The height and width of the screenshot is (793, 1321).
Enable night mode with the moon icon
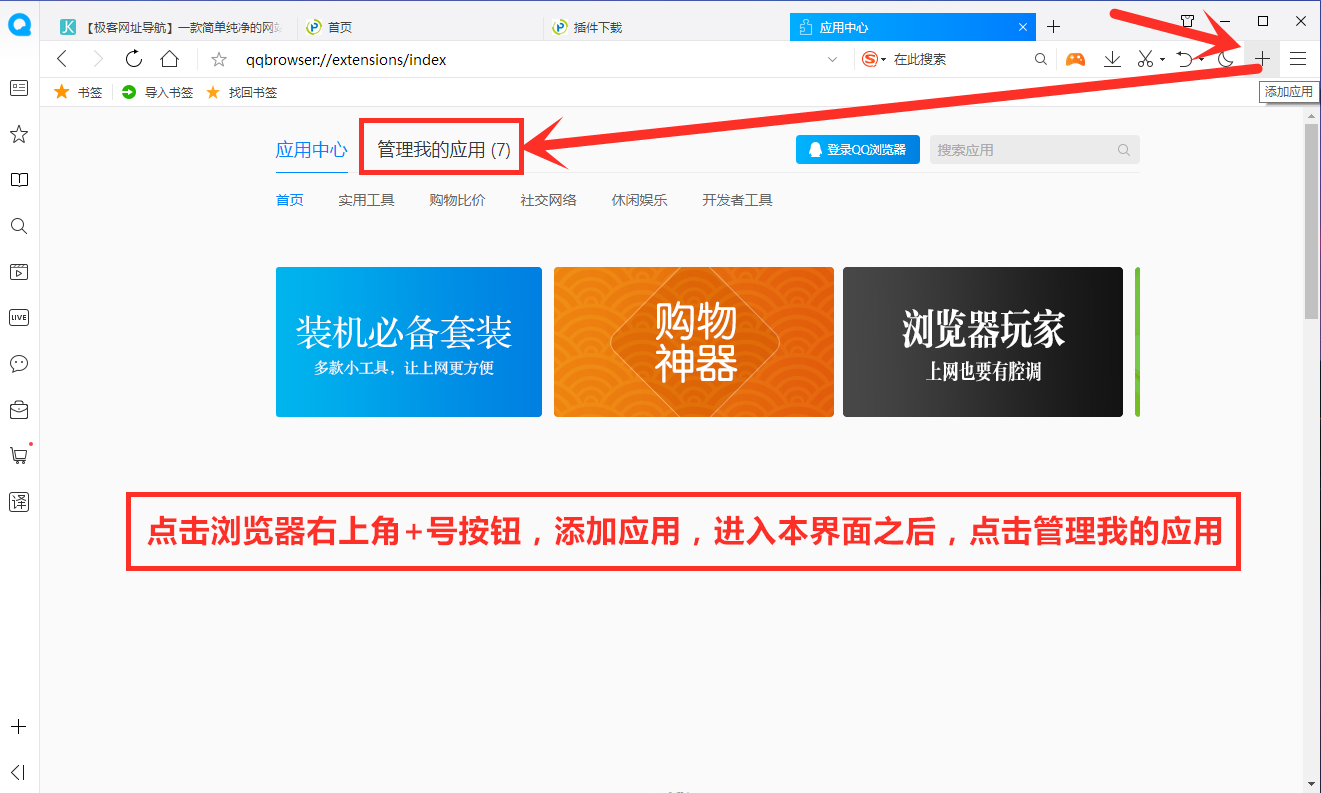click(1226, 59)
